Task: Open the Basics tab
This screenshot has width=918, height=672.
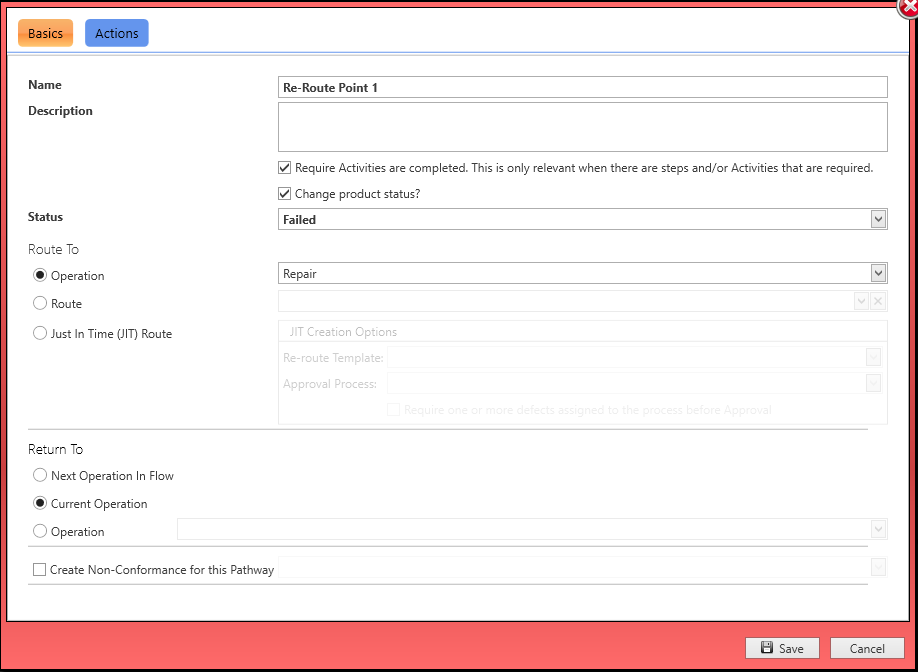Action: tap(45, 33)
